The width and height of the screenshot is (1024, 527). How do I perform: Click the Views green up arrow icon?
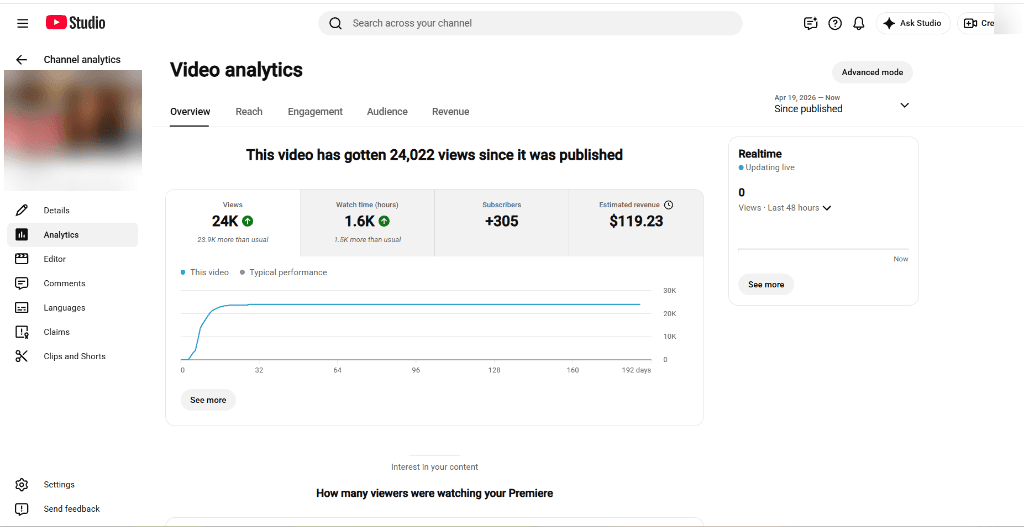click(x=248, y=221)
